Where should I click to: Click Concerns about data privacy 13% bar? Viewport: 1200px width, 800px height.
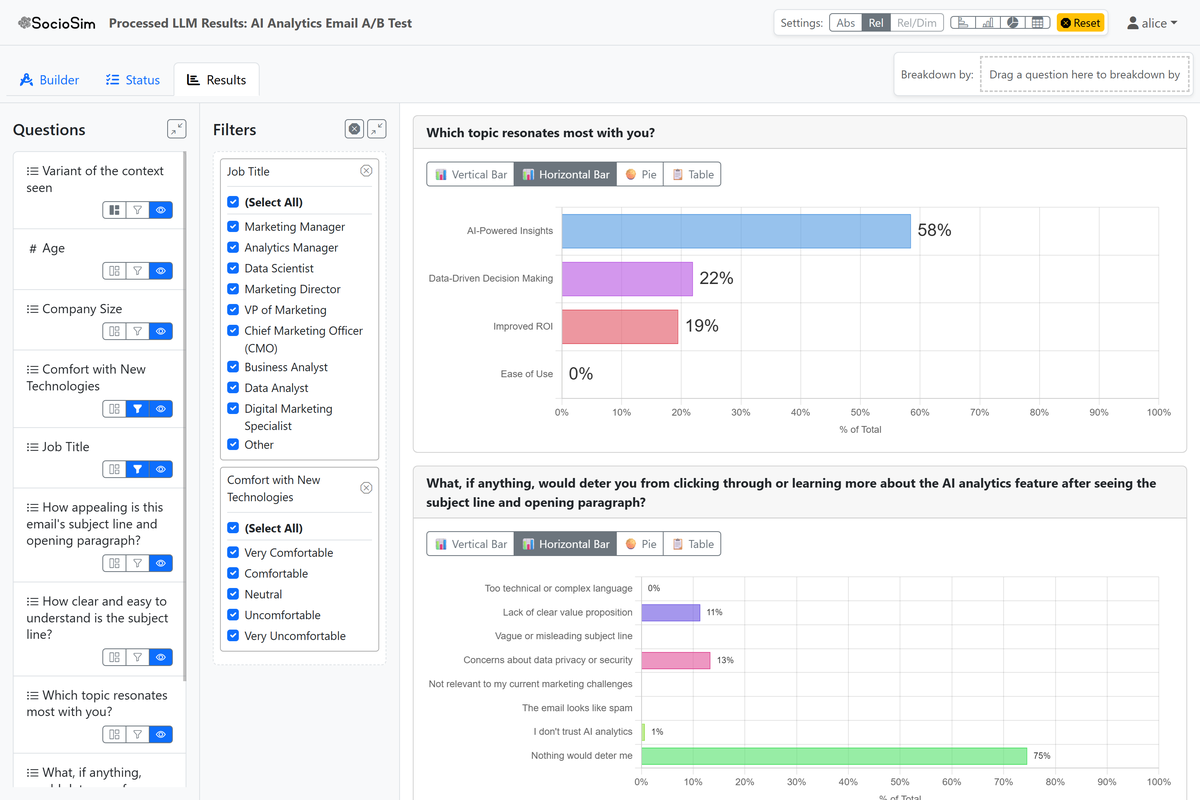676,660
